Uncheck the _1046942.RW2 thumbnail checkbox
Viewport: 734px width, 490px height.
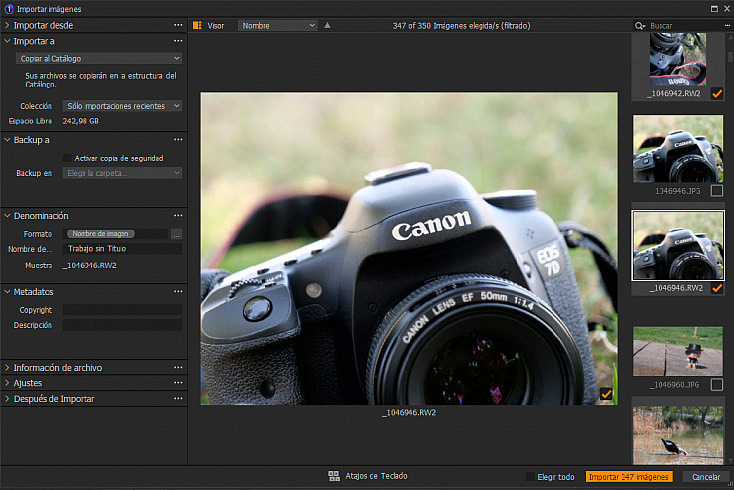[x=717, y=93]
